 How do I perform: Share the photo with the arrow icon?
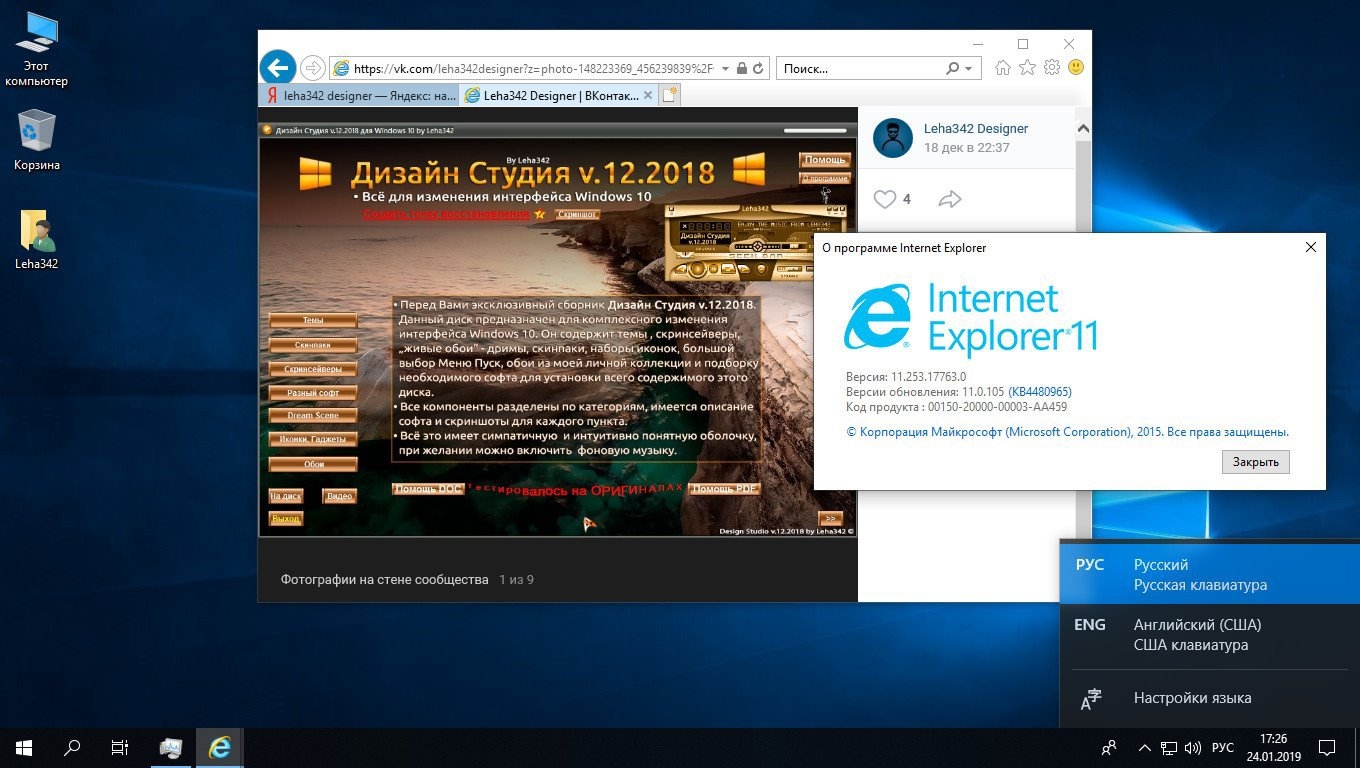click(x=950, y=199)
